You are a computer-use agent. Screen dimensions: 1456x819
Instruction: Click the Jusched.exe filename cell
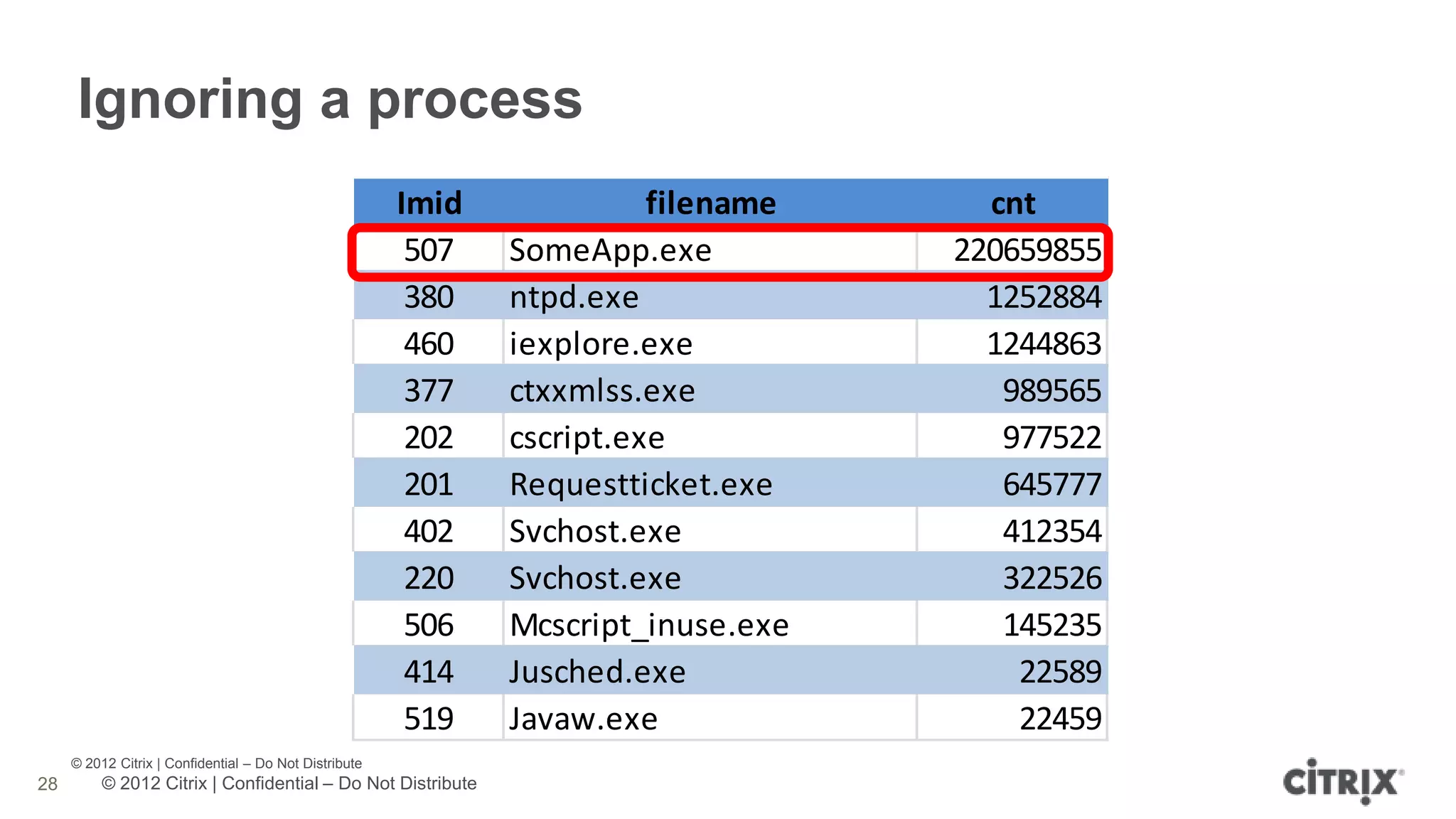pos(597,673)
